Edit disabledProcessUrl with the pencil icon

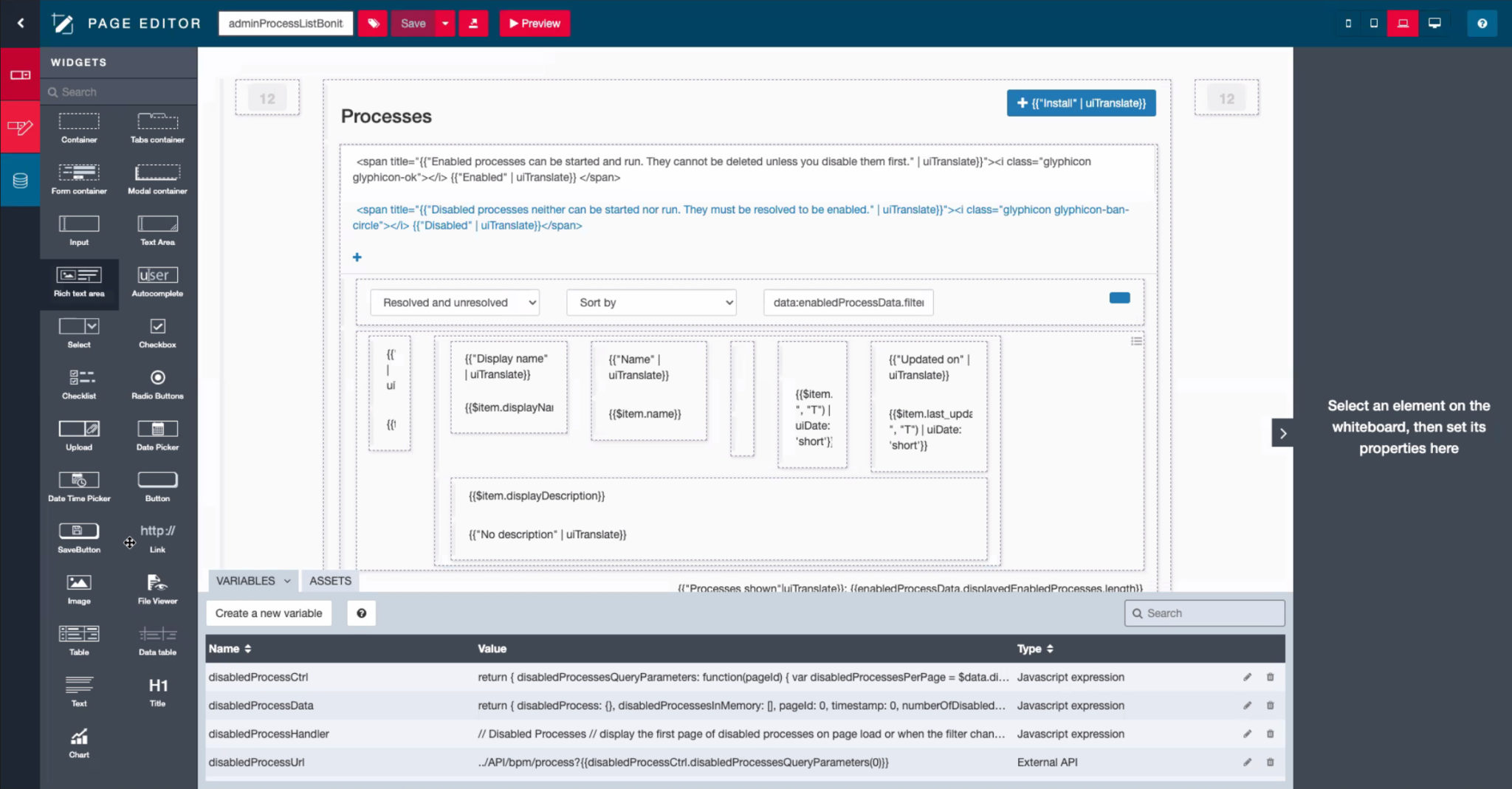[x=1248, y=762]
